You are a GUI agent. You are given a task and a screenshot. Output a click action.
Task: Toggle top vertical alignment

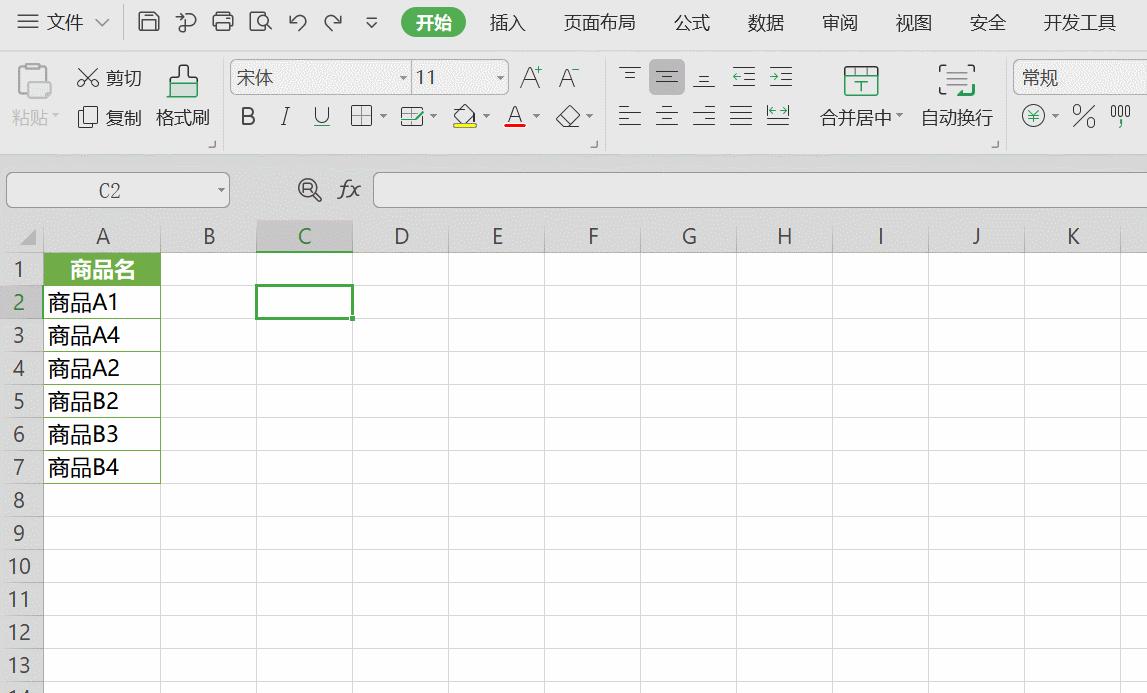629,77
